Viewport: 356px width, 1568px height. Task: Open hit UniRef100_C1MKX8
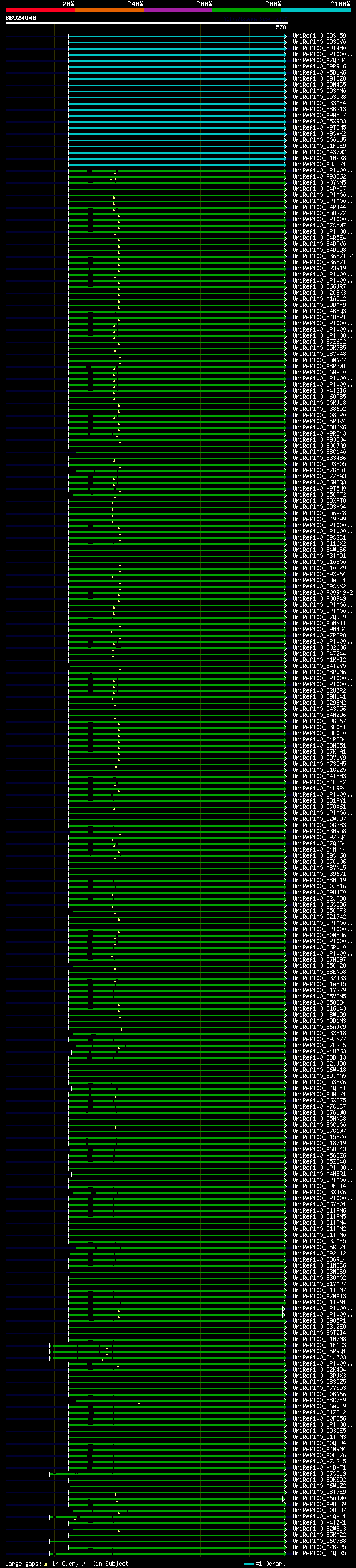click(x=319, y=157)
